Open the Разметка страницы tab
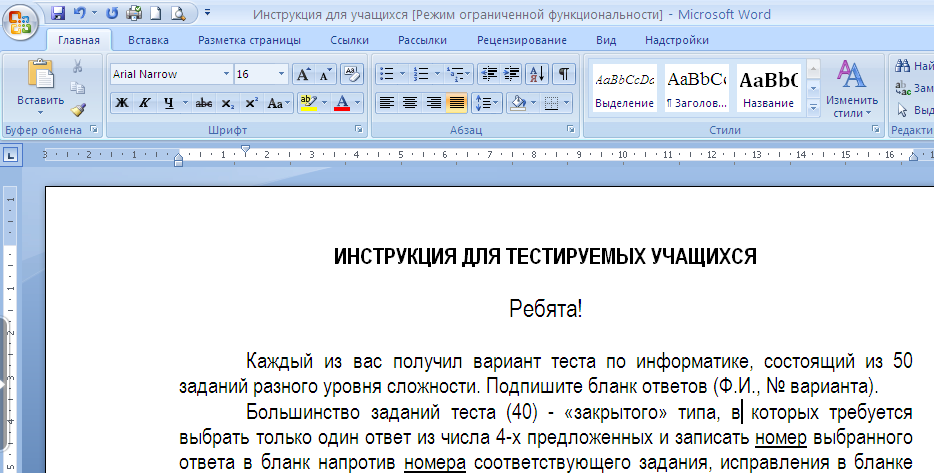The width and height of the screenshot is (934, 473). (250, 41)
